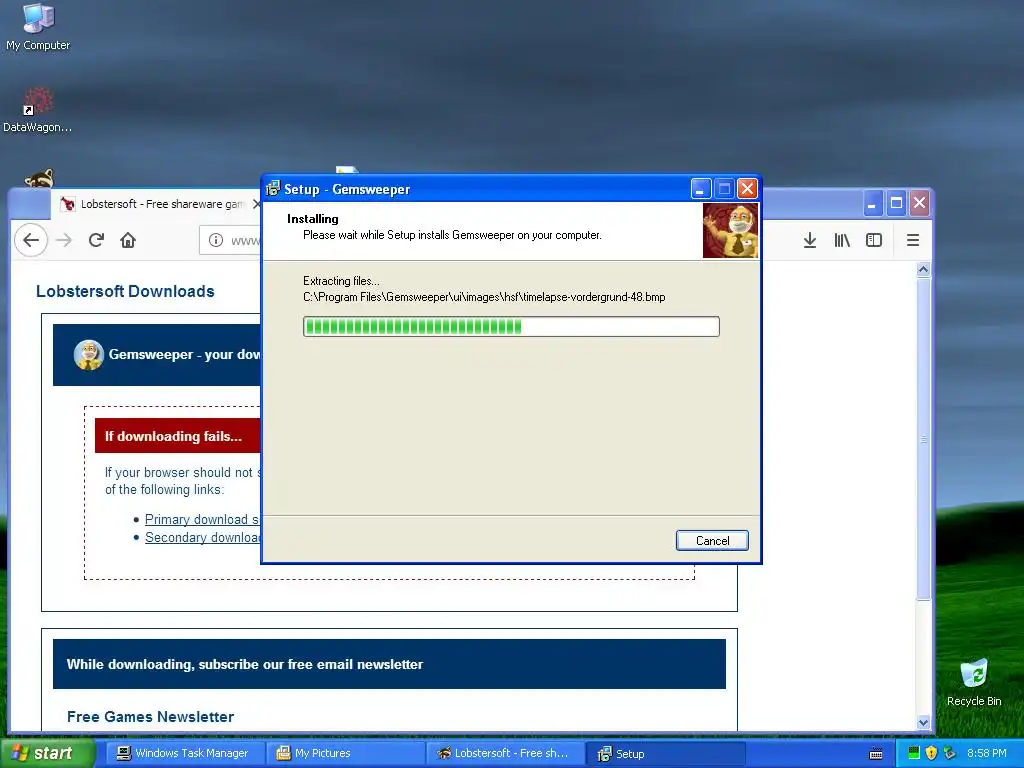This screenshot has height=768, width=1024.
Task: Click the Free Games Newsletter heading
Action: [150, 716]
